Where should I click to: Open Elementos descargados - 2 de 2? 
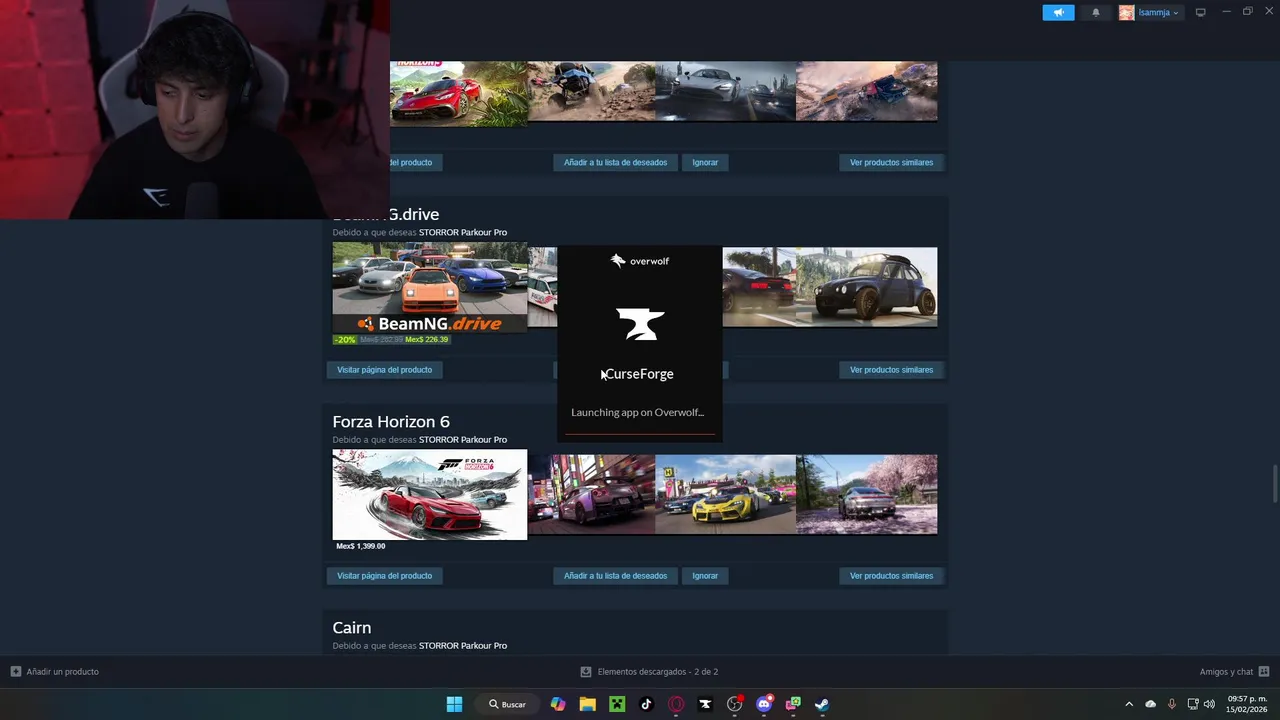[x=658, y=672]
